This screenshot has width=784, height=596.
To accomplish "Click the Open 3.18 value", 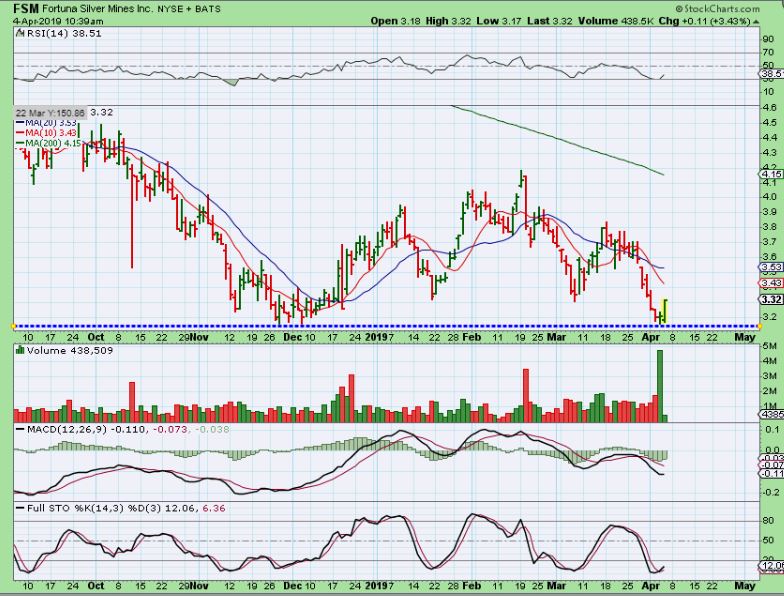I will click(x=396, y=21).
